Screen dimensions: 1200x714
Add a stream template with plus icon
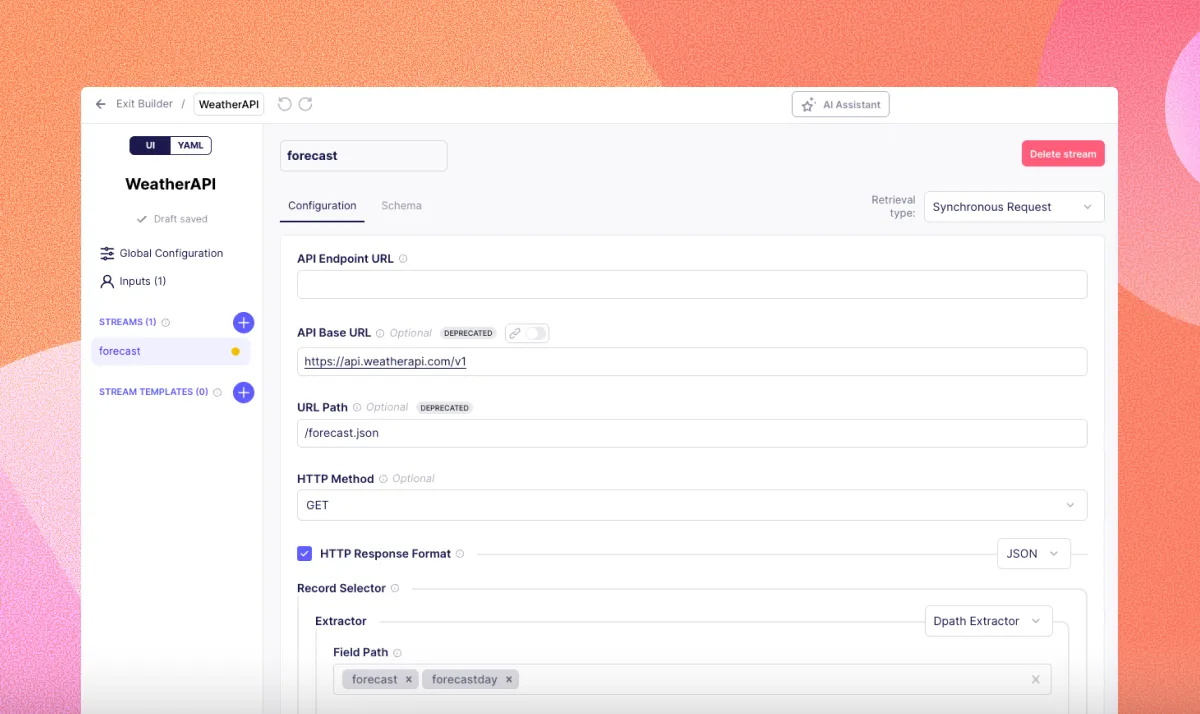coord(243,392)
